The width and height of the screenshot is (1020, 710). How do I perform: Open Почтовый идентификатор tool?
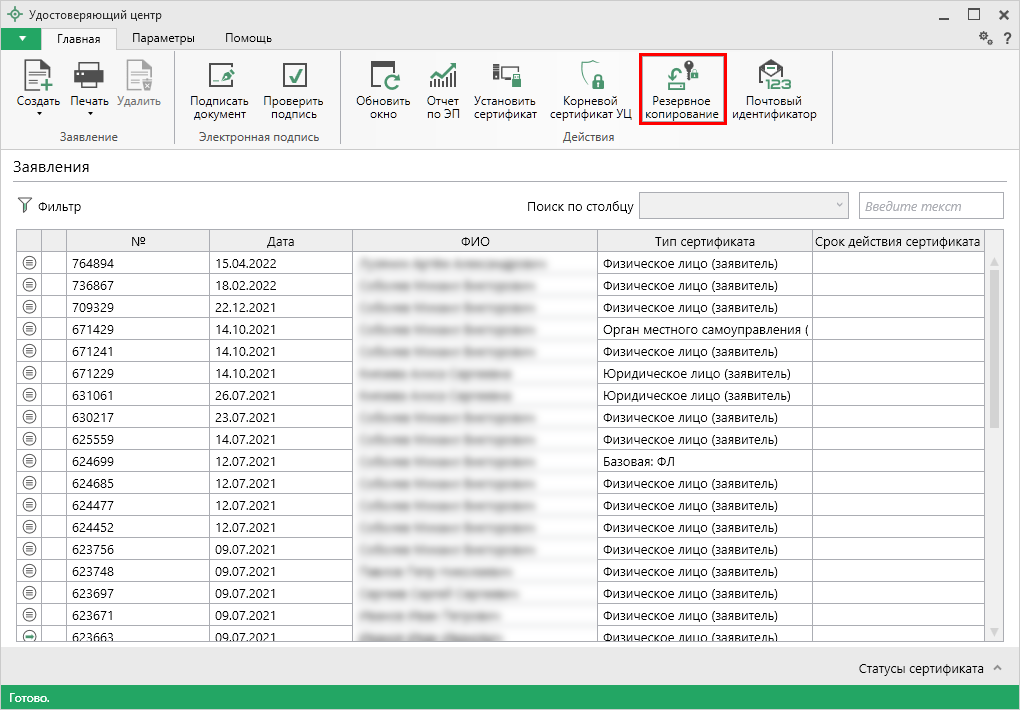773,76
